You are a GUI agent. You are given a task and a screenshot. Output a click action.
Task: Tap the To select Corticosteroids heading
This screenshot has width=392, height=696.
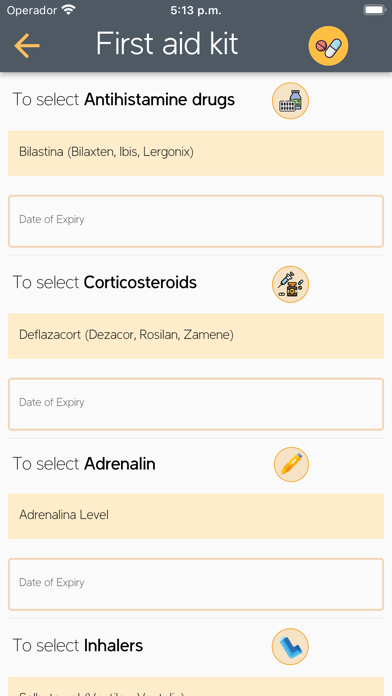104,282
